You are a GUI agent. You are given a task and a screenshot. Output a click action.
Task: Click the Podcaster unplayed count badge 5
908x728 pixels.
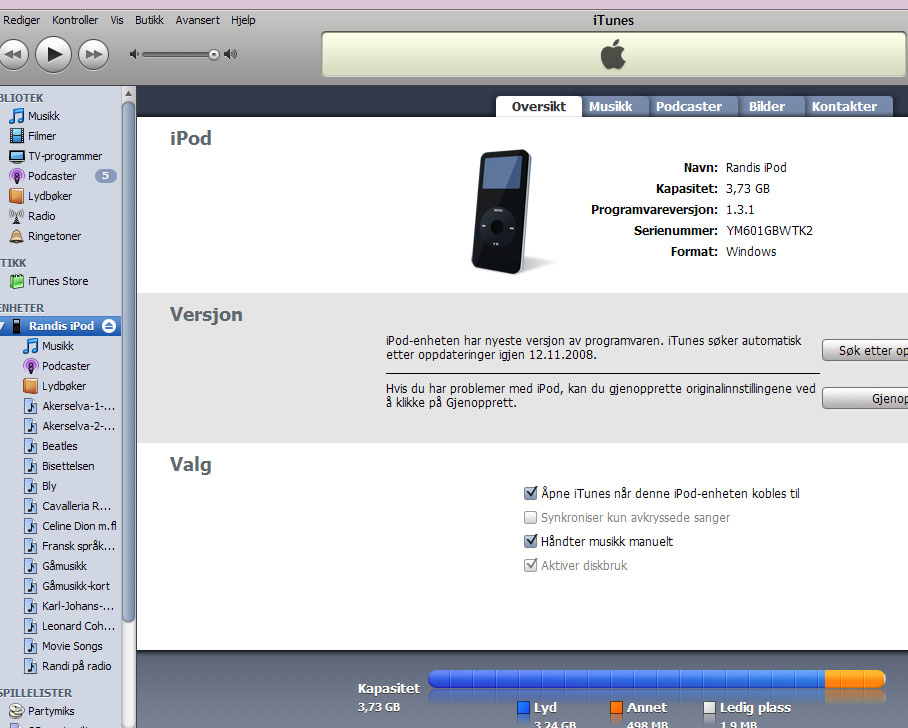(x=105, y=176)
